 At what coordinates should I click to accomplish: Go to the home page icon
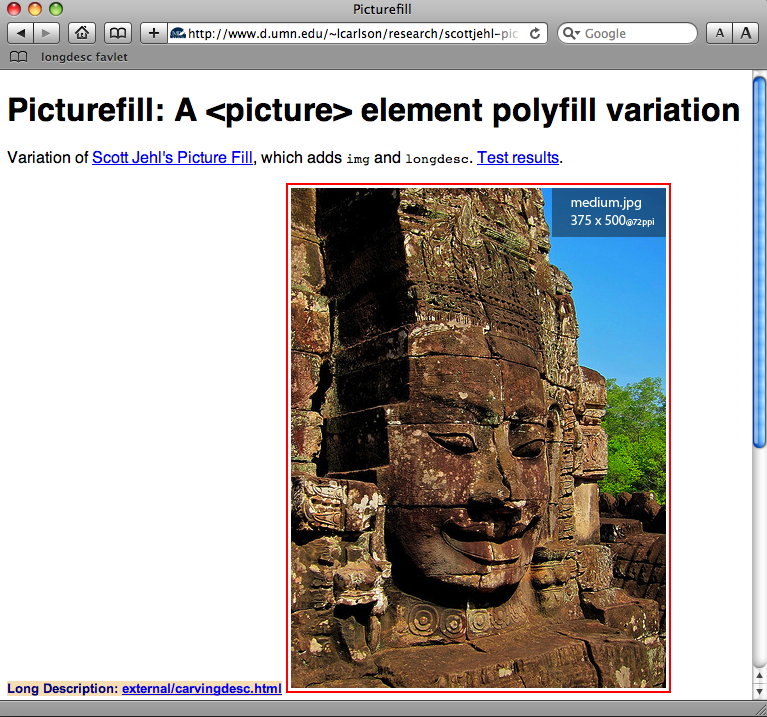pos(82,33)
